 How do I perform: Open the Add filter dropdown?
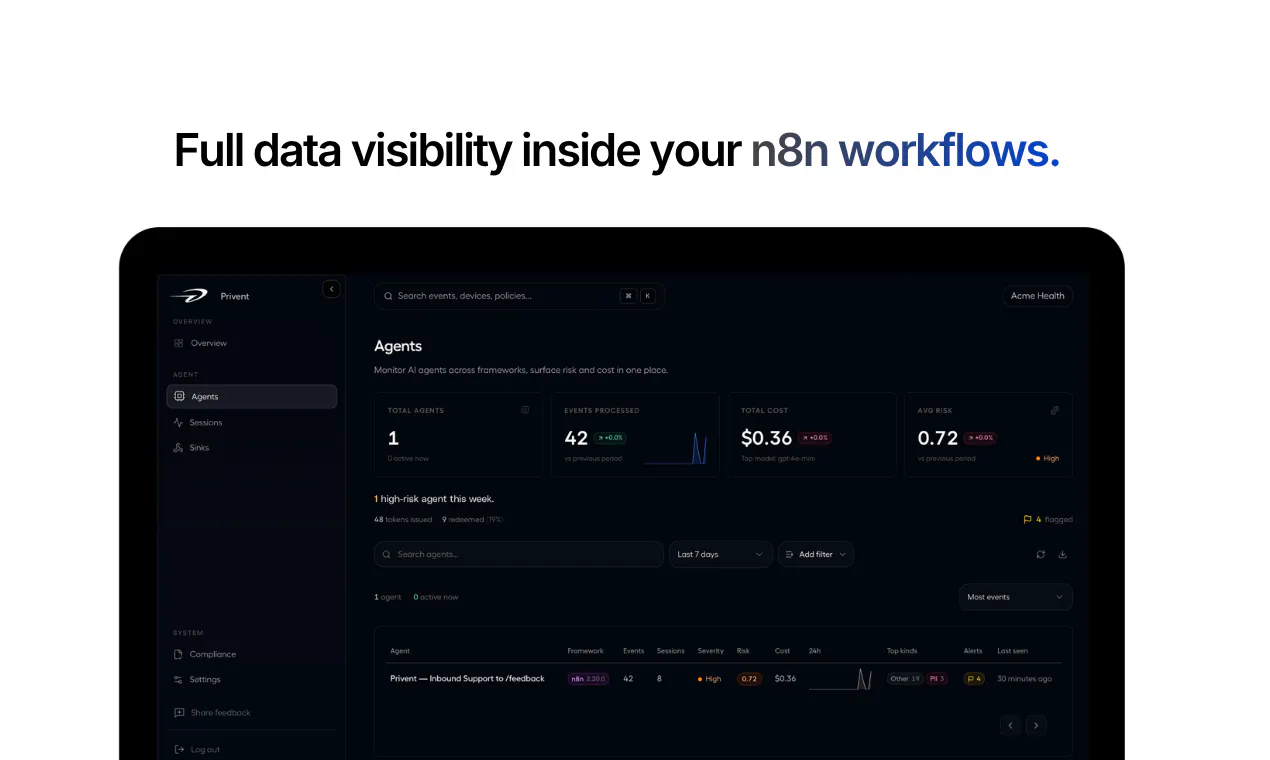[816, 554]
